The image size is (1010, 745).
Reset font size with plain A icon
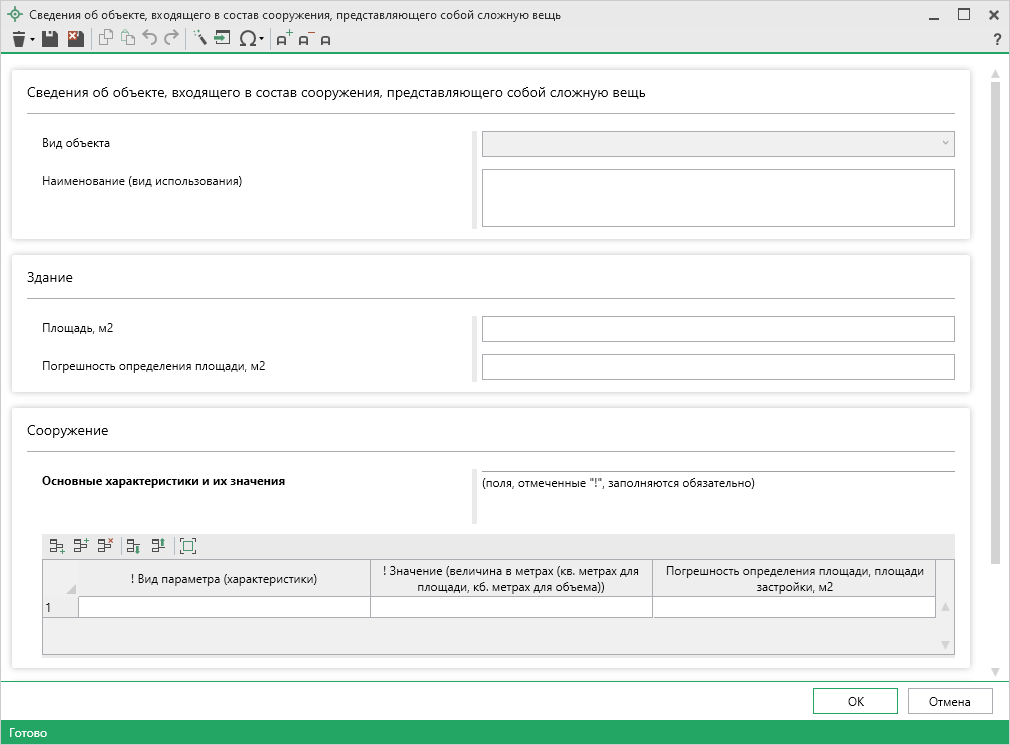coord(325,40)
